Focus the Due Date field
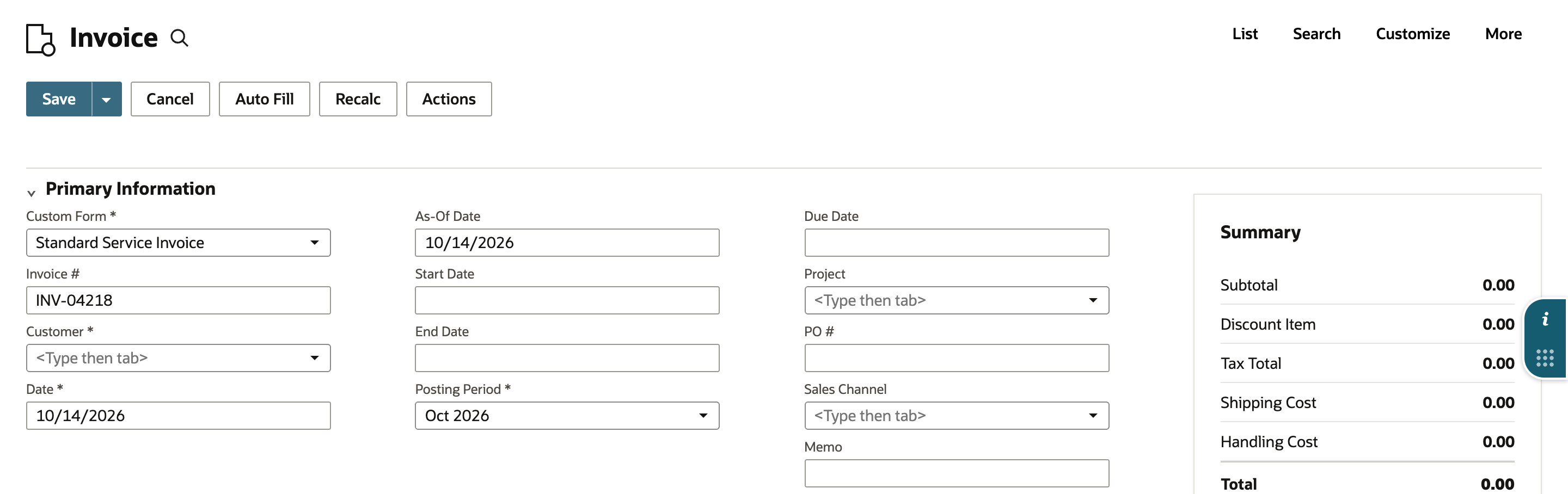Image resolution: width=1568 pixels, height=494 pixels. click(x=956, y=243)
